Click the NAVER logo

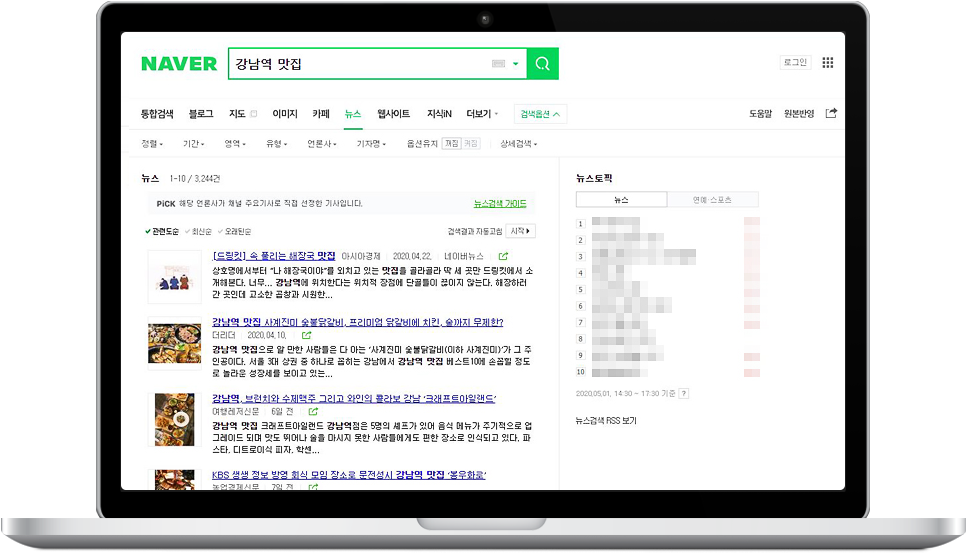tap(179, 64)
